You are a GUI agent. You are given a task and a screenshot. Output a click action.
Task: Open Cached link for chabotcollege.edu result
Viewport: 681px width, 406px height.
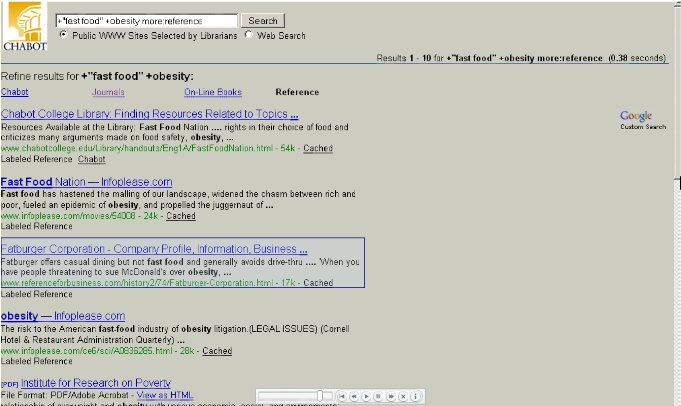pos(318,149)
